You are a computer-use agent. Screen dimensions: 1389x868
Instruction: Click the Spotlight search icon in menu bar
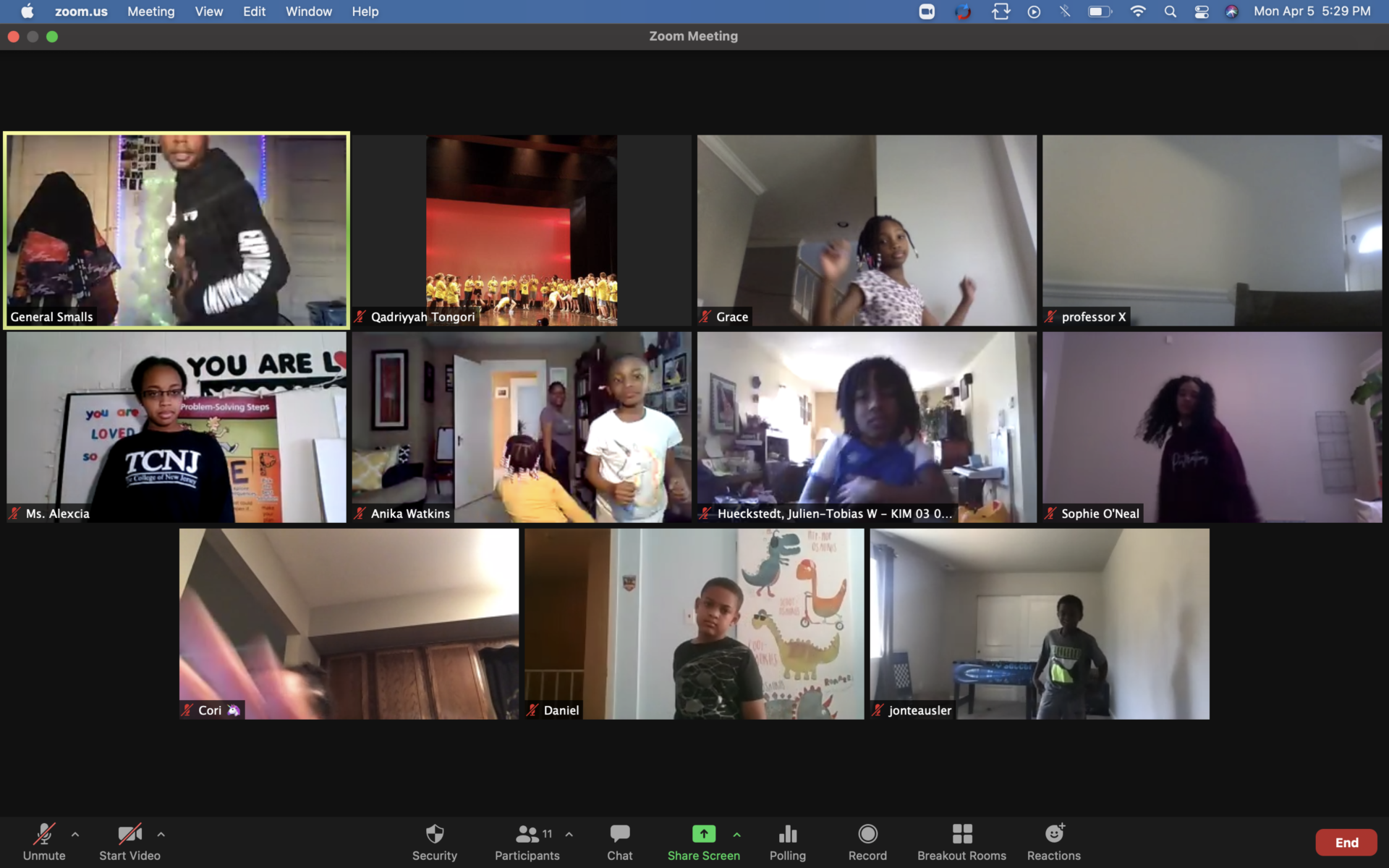coord(1170,12)
